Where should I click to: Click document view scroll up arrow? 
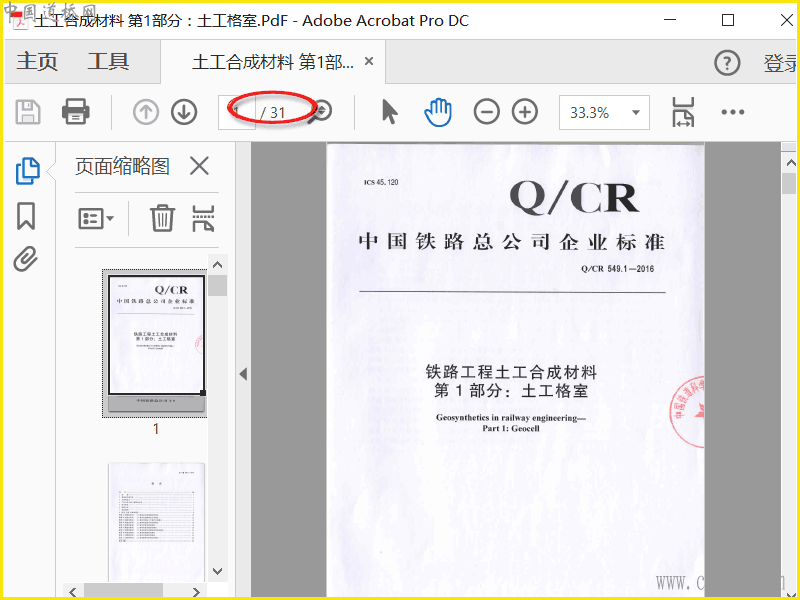point(791,163)
